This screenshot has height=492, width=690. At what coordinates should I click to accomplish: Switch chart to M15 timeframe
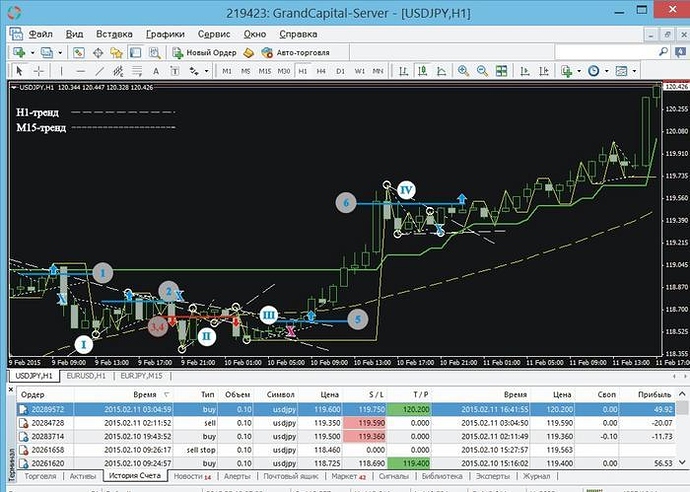click(265, 71)
